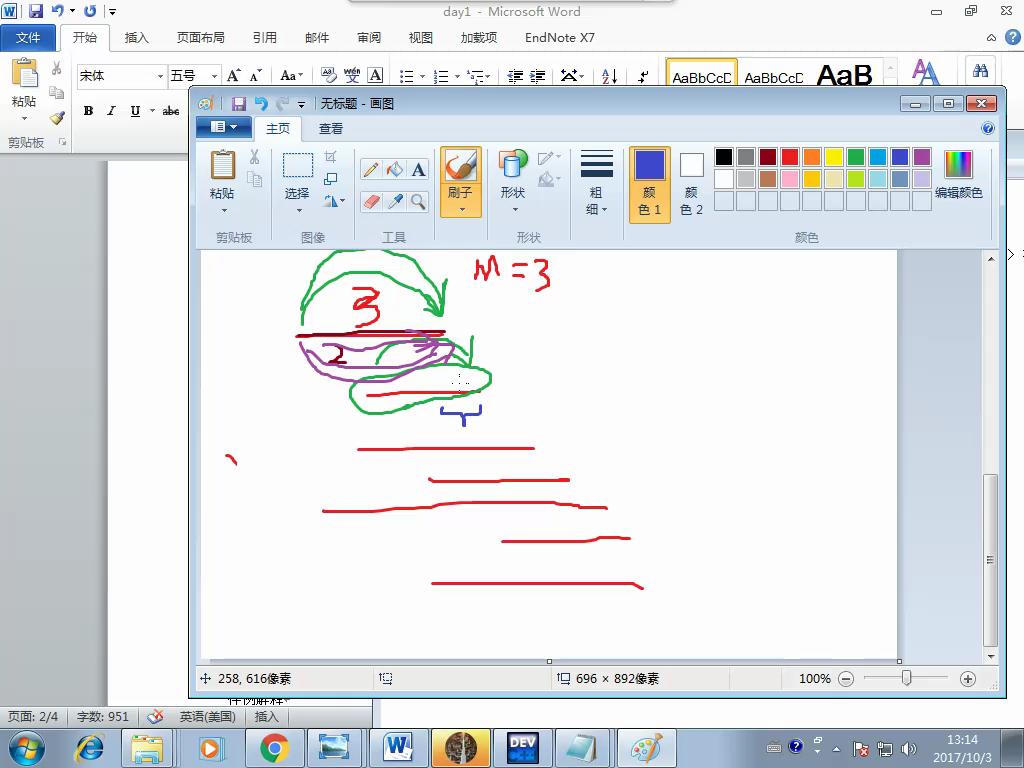Toggle Bold formatting in Word
Screen dimensions: 1024x768
[x=88, y=111]
